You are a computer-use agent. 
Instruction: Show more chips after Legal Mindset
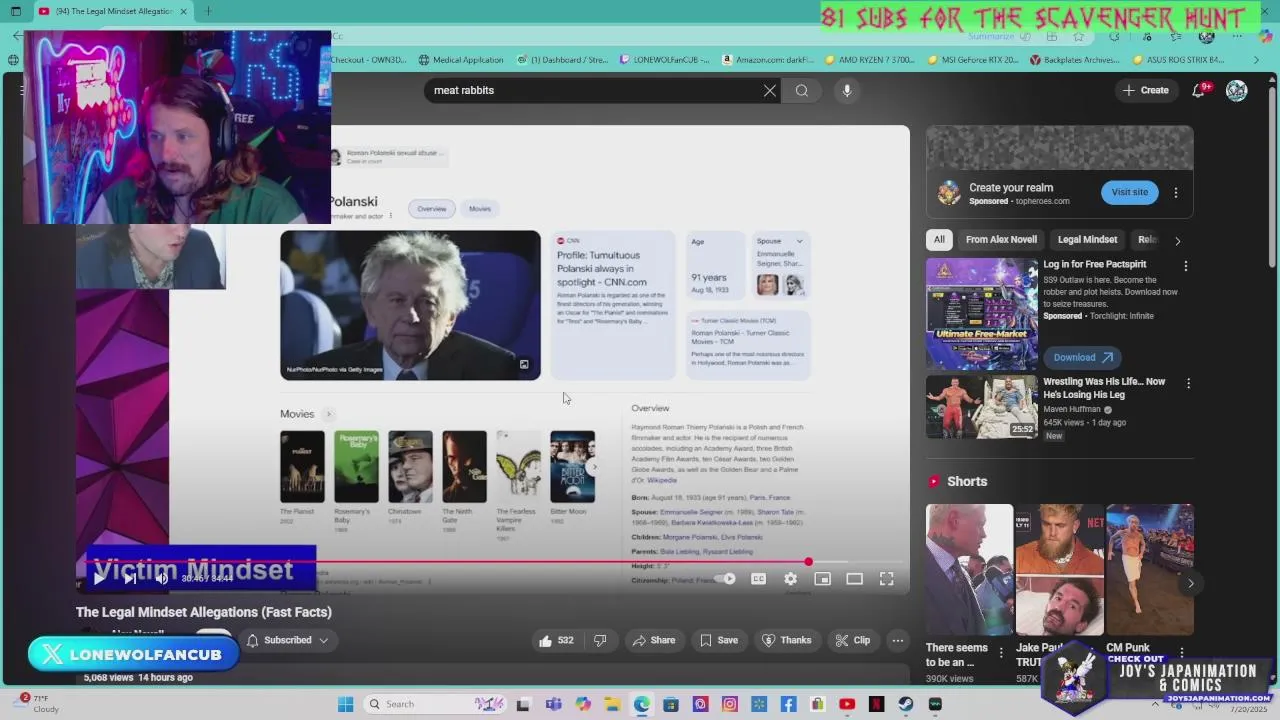pyautogui.click(x=1177, y=240)
